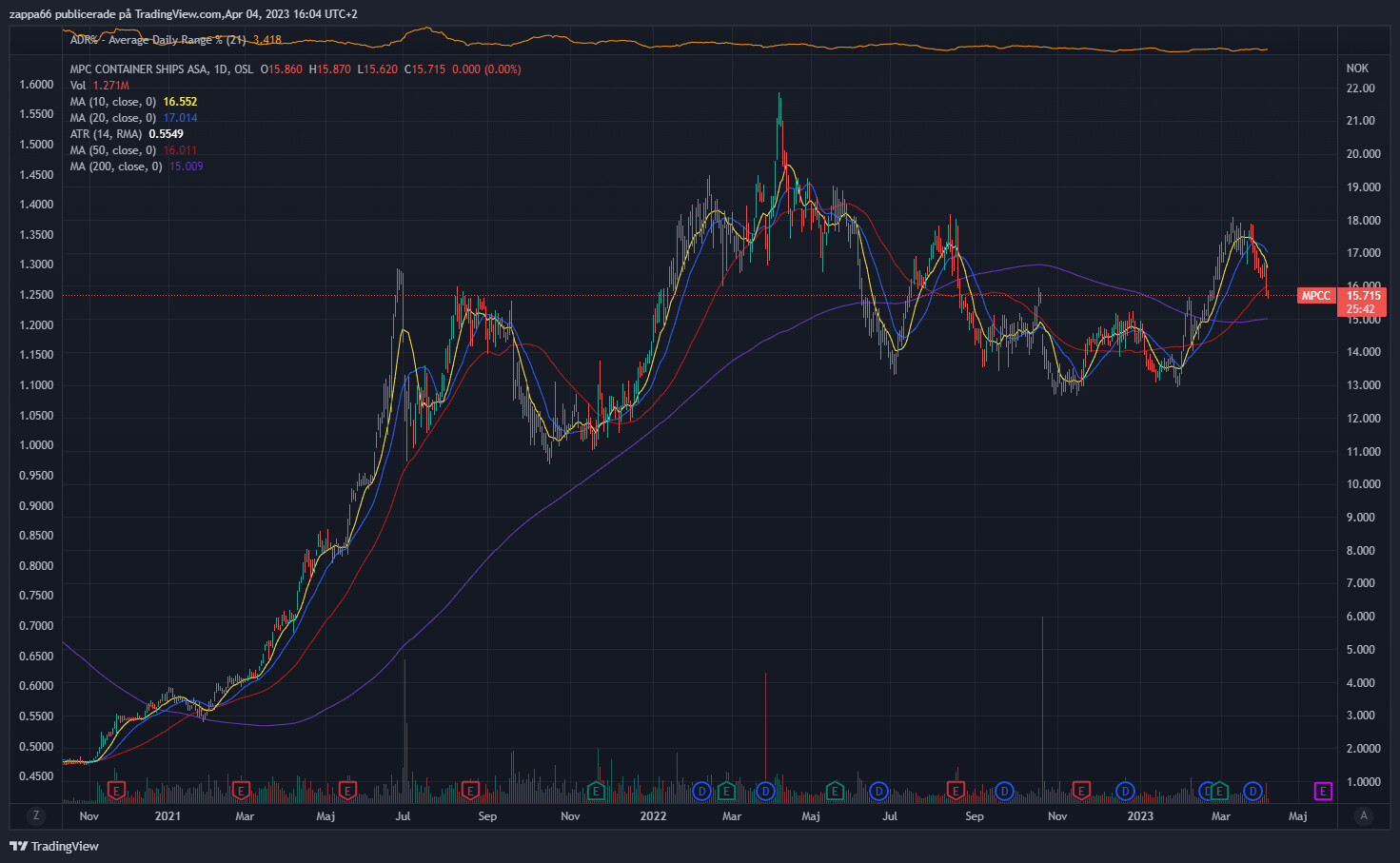Screen dimensions: 1400x863
Task: Open the green earnings marker near Nov 2021
Action: (x=596, y=791)
